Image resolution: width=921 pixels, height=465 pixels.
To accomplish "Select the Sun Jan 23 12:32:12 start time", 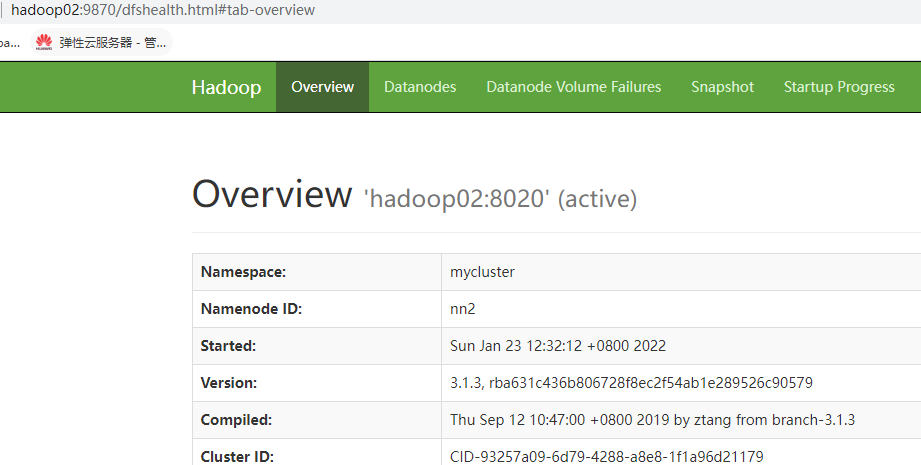I will click(x=558, y=346).
